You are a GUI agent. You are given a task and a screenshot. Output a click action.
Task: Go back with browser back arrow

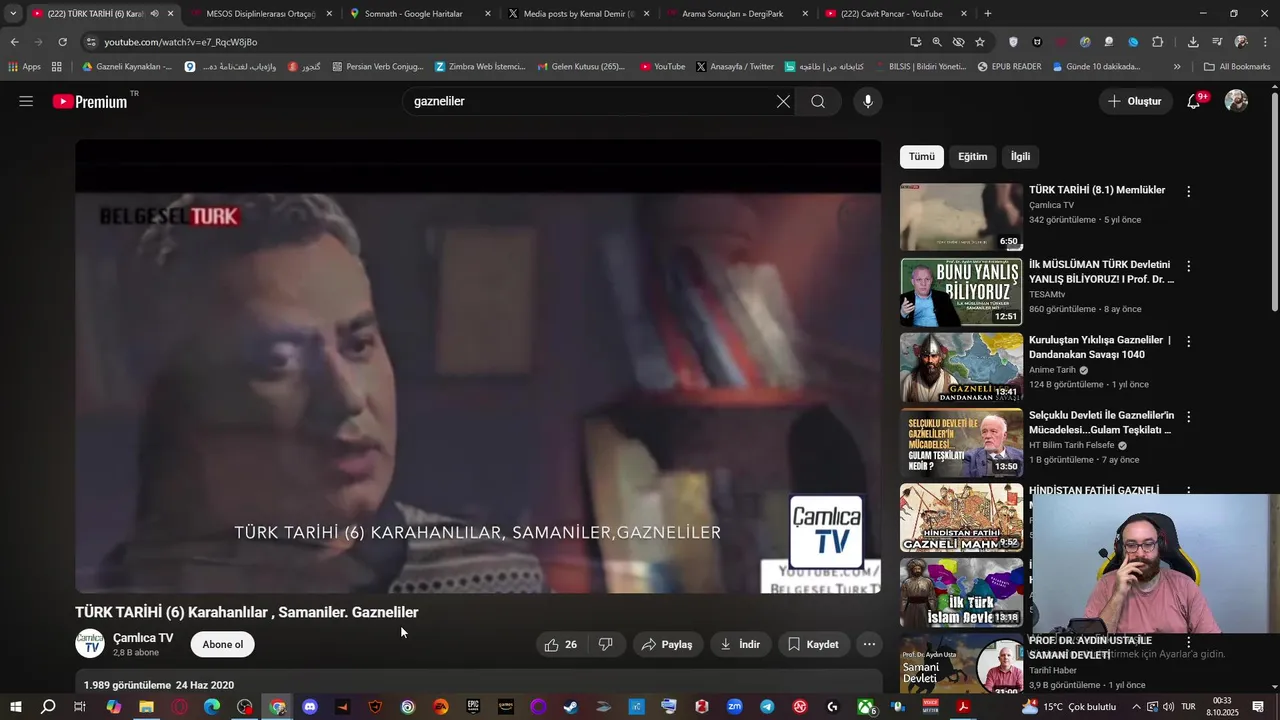tap(14, 42)
